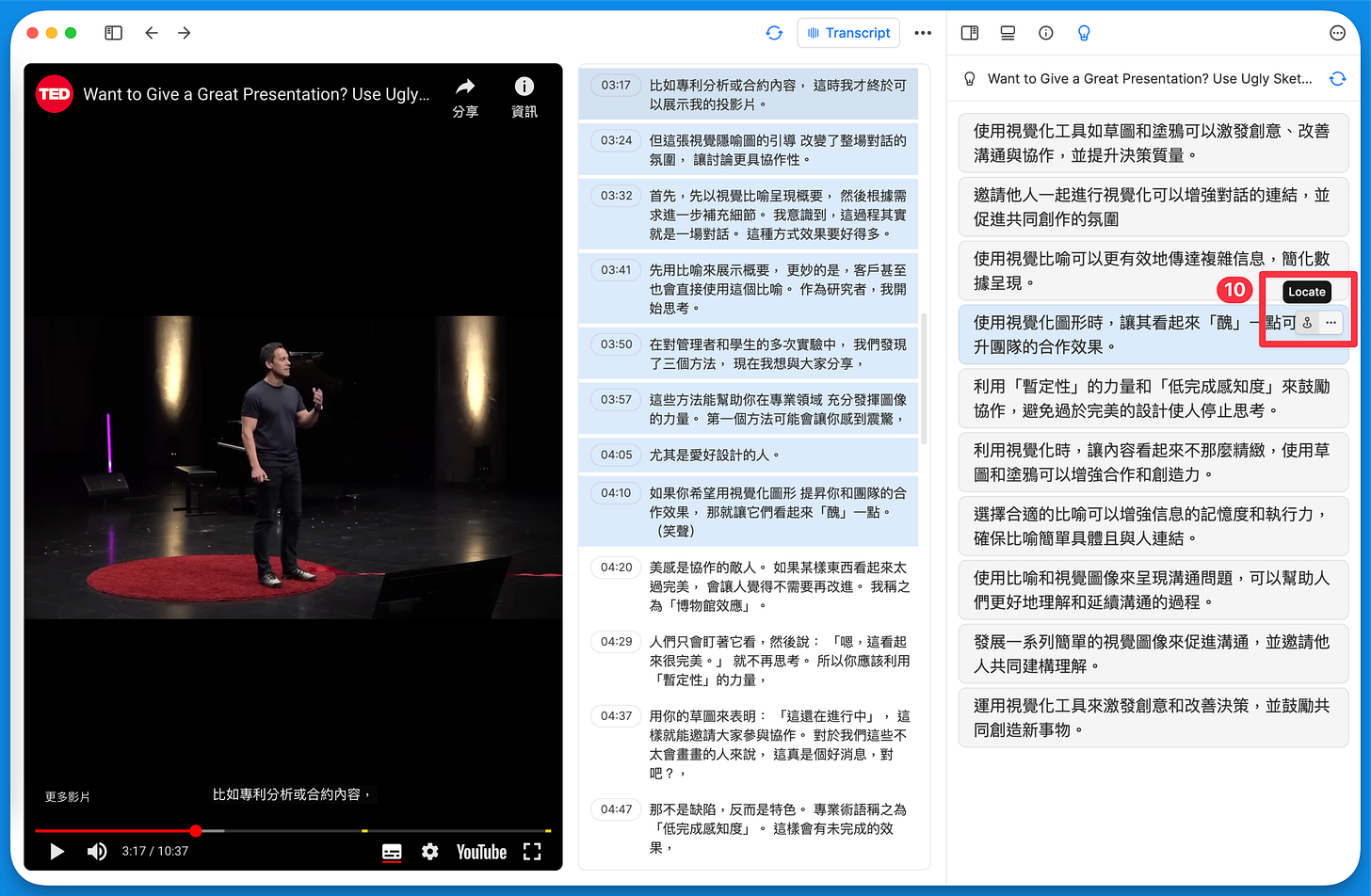Open the stacked layout panel icon
Image resolution: width=1371 pixels, height=896 pixels.
tap(1008, 33)
